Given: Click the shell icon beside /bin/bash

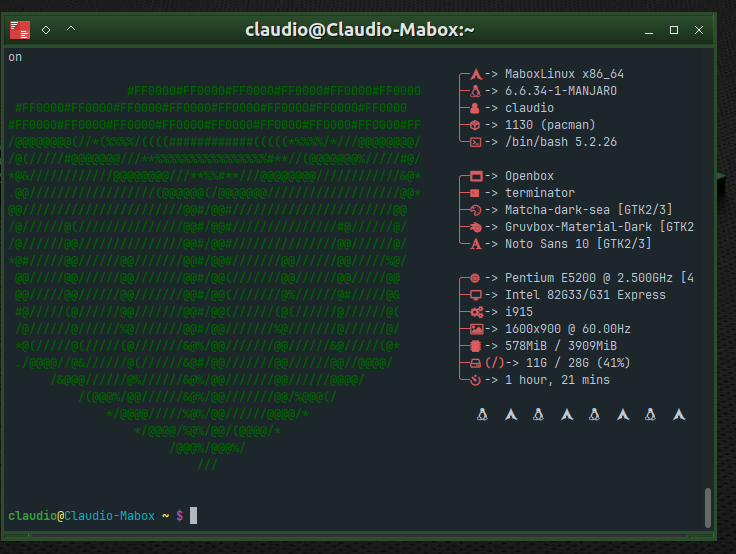Looking at the screenshot, I should (x=476, y=142).
